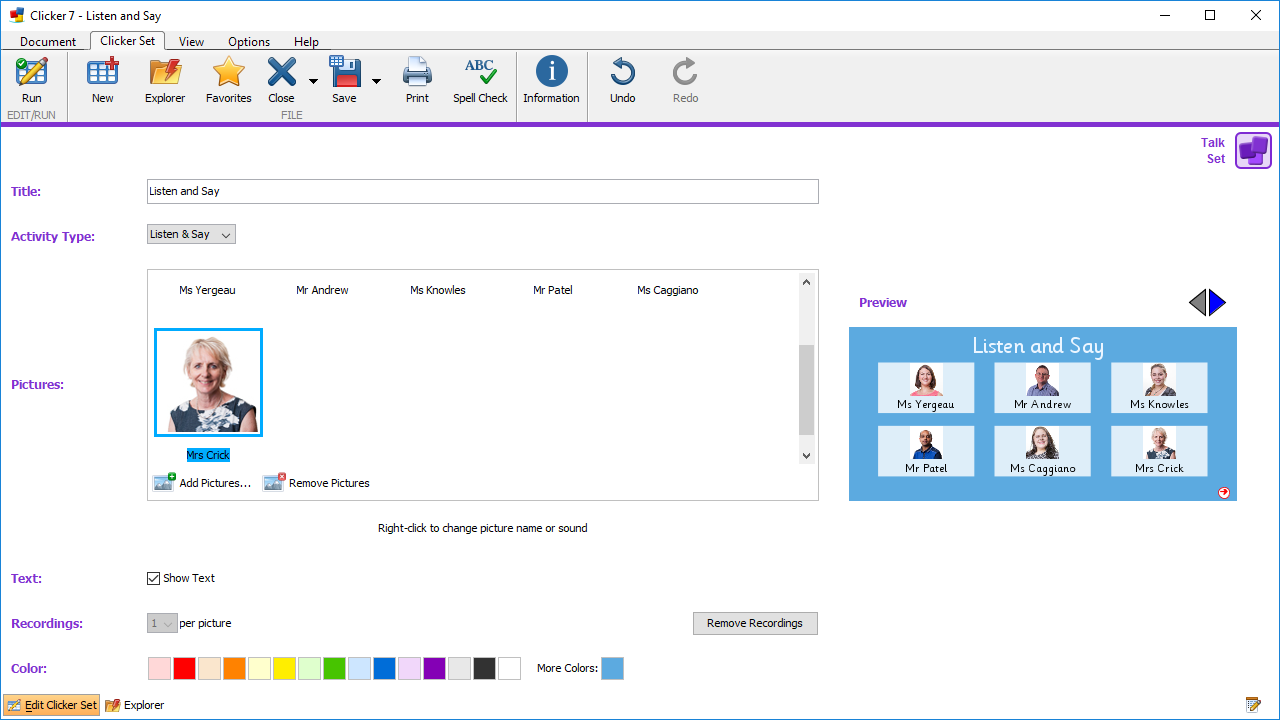Screen dimensions: 1280x720
Task: Select the bright green color swatch
Action: coord(334,668)
